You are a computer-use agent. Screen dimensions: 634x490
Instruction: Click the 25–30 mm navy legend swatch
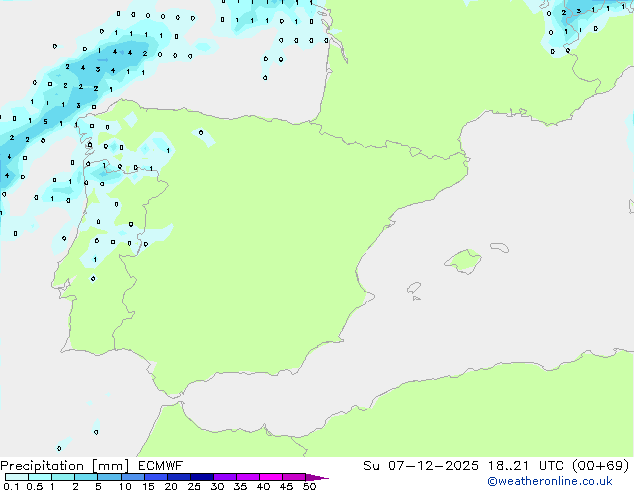[201, 477]
